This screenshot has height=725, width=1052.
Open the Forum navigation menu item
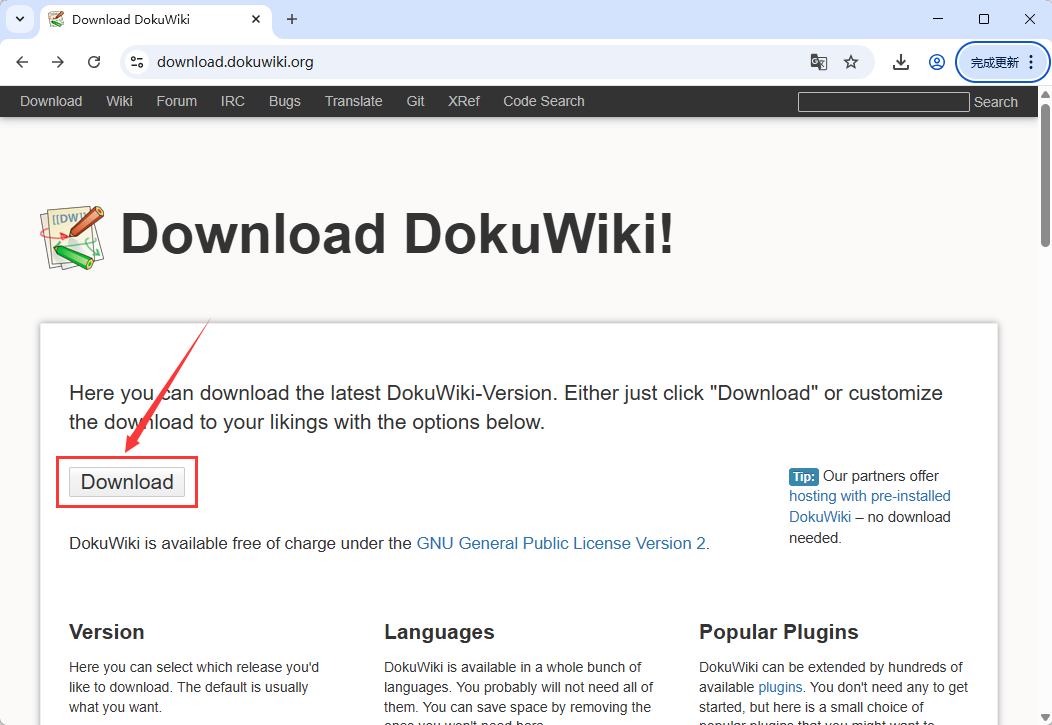coord(176,101)
